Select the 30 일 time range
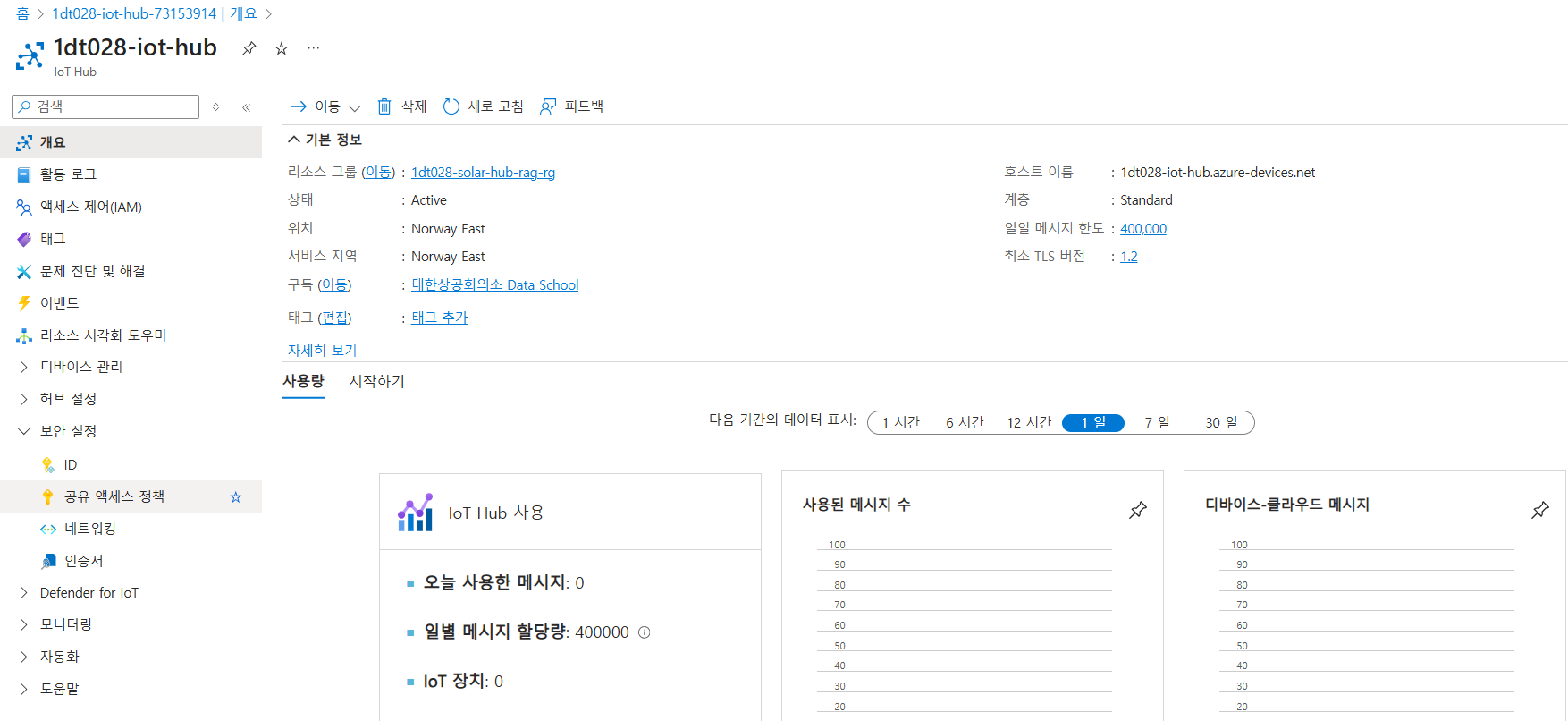Viewport: 1568px width, 721px height. (1221, 422)
